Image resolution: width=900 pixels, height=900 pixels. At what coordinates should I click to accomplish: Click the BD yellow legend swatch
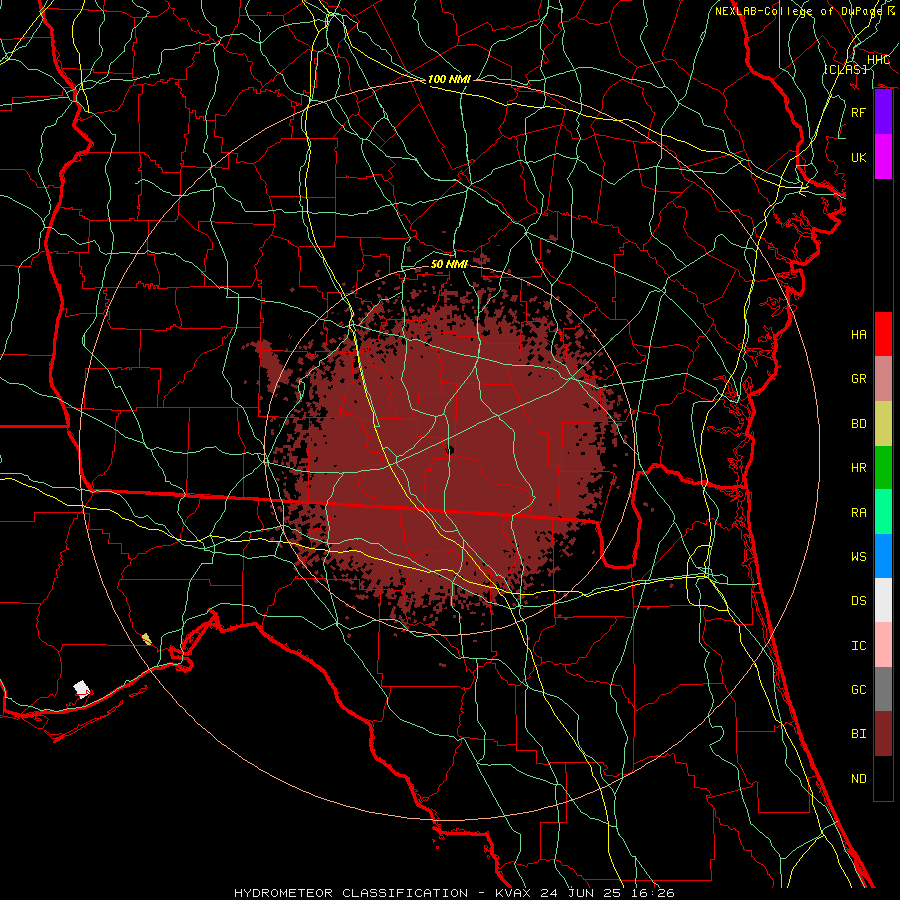[x=883, y=424]
